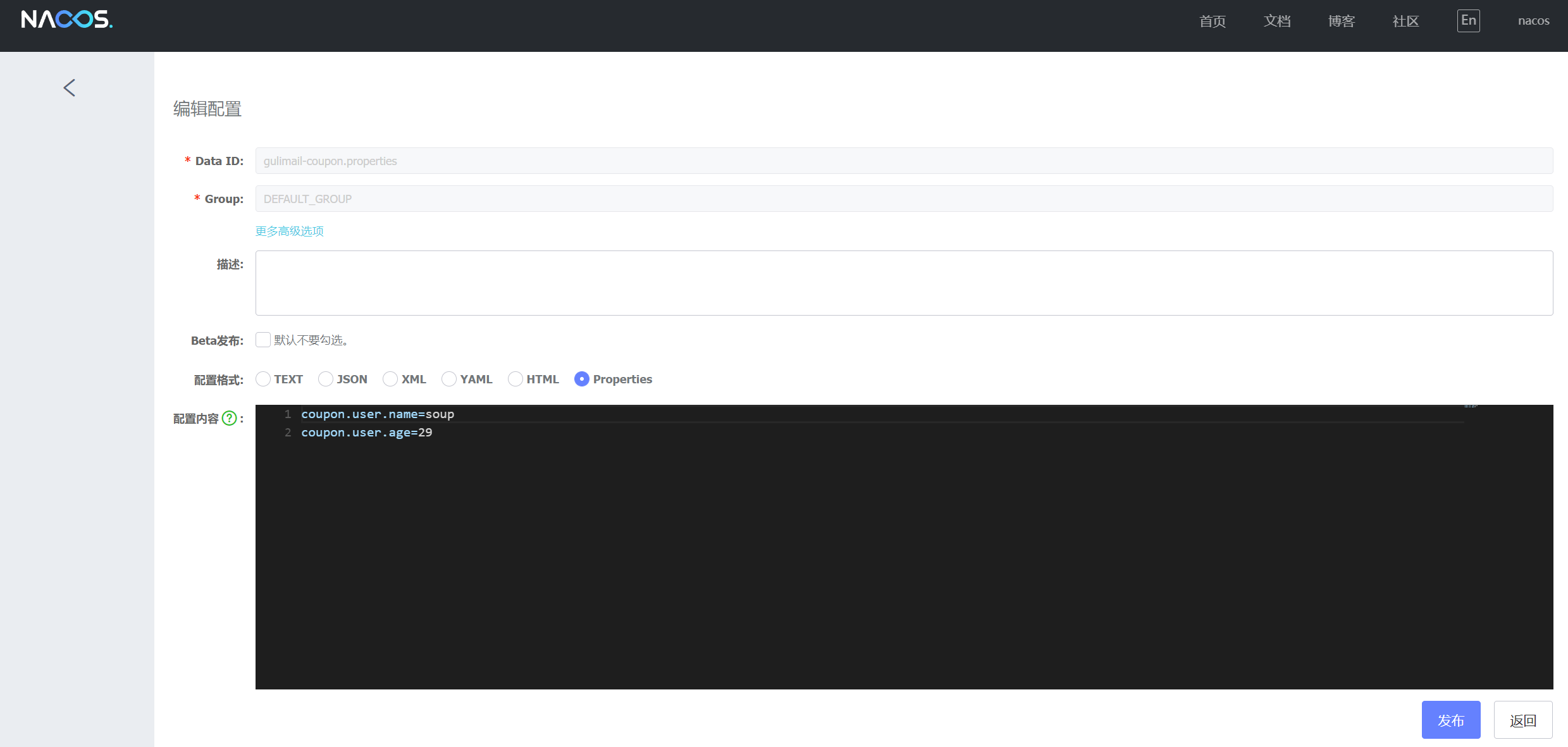
Task: Click line coupon.user.age=29 in editor
Action: [367, 433]
